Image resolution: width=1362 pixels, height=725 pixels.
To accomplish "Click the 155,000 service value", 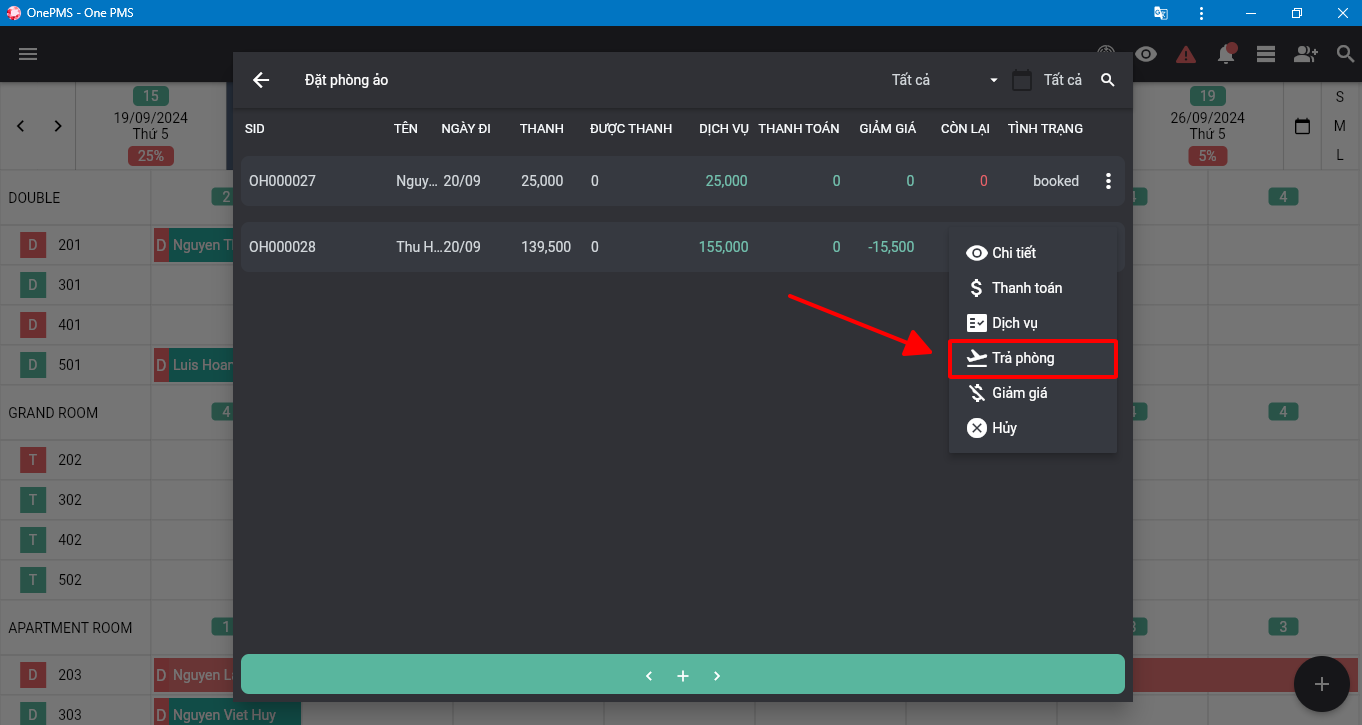I will pos(724,247).
